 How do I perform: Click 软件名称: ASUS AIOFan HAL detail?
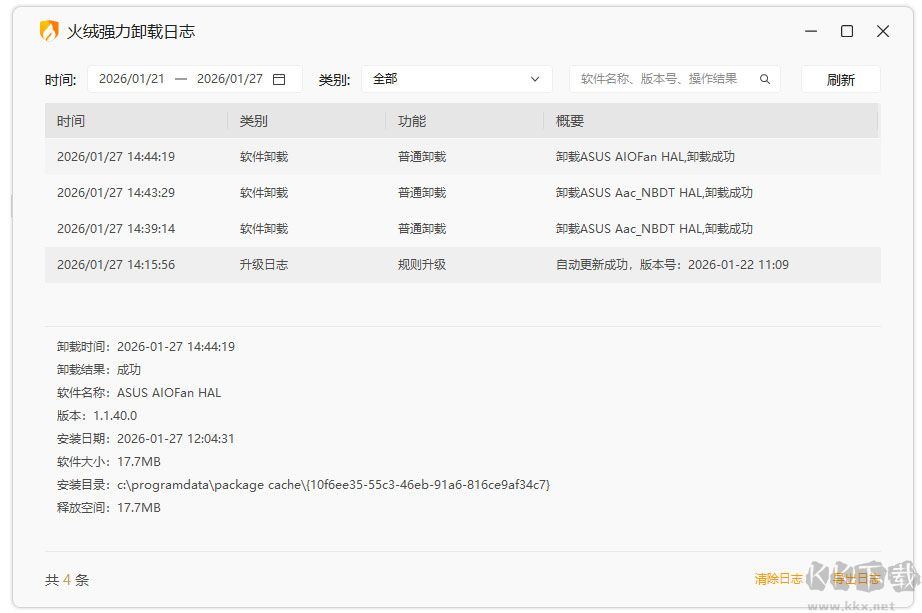[139, 392]
